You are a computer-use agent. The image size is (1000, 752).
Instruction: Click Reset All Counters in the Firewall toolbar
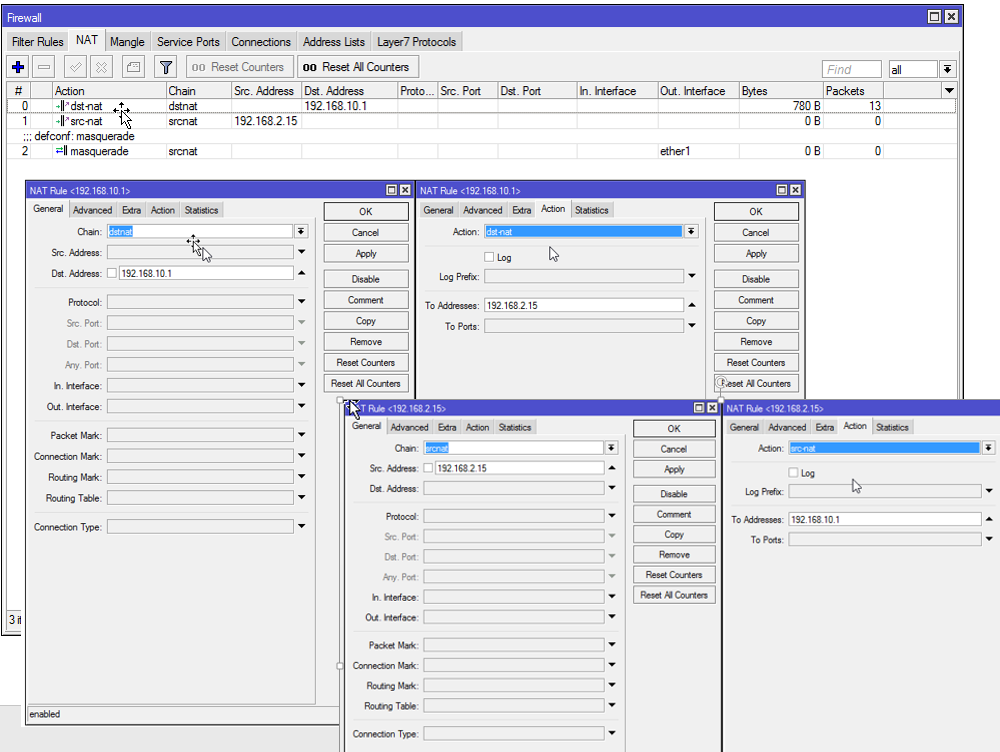pyautogui.click(x=357, y=67)
